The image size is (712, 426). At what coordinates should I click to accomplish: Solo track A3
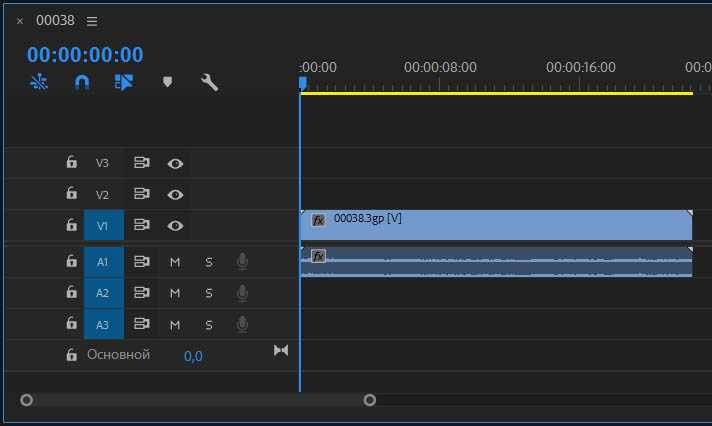click(209, 325)
